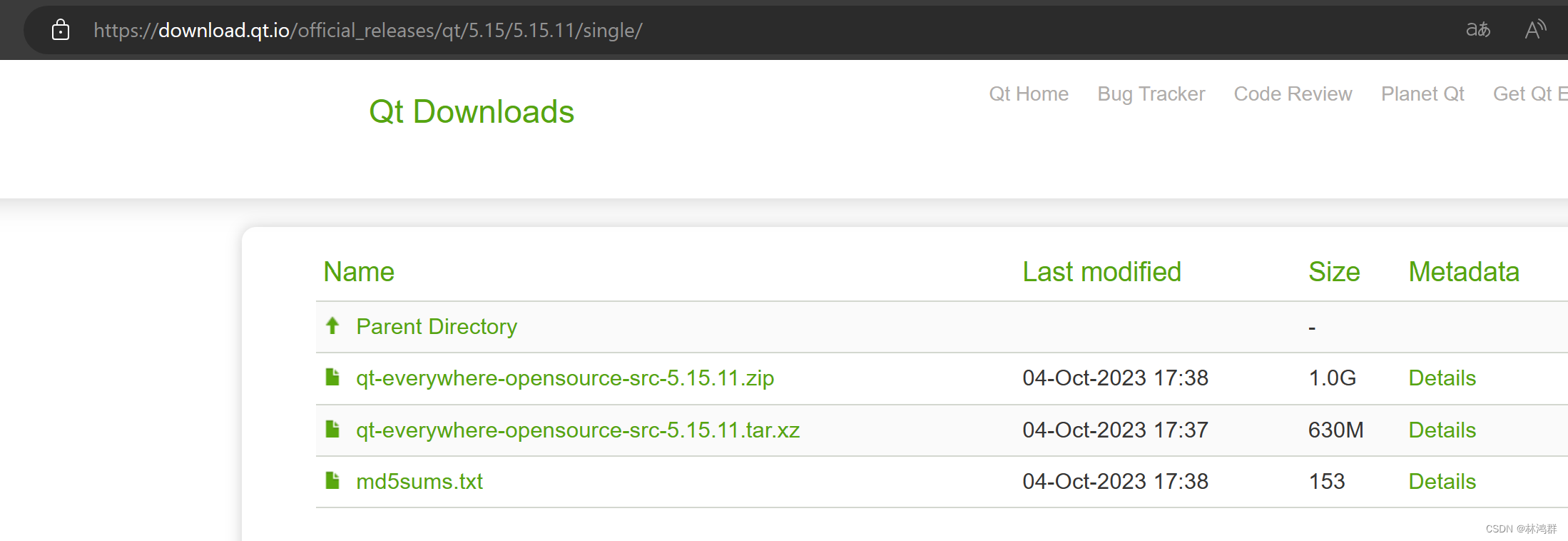Screen dimensions: 1568x541
Task: Click the translate page icon
Action: [1477, 30]
